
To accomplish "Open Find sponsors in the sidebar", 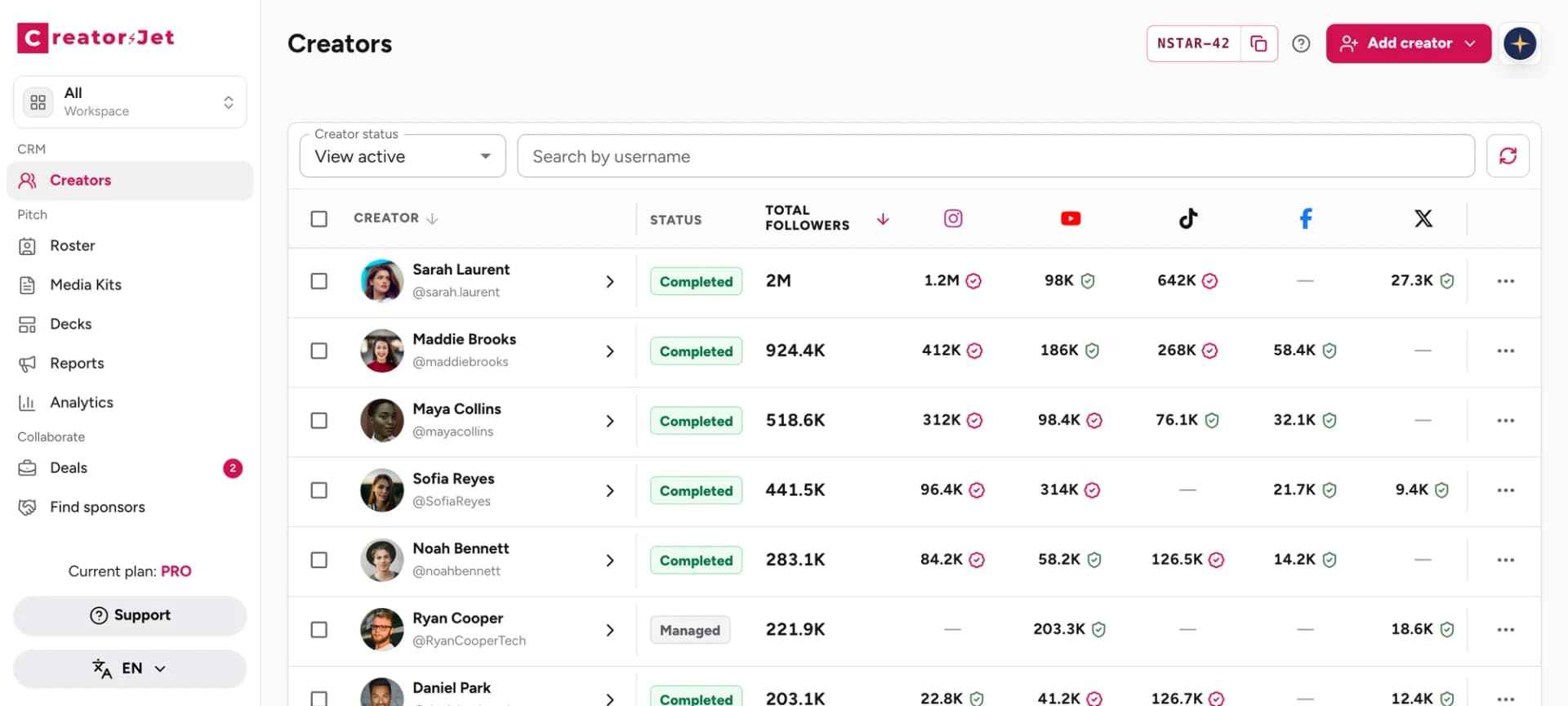I will pos(130,507).
